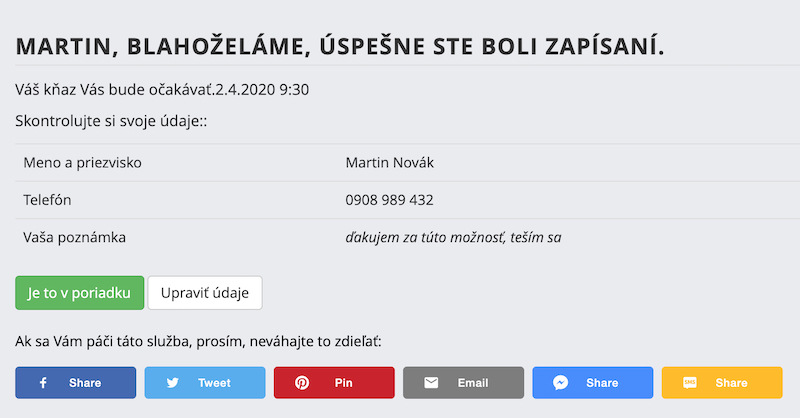Click the Facebook logo icon
This screenshot has height=418, width=800.
pos(43,383)
